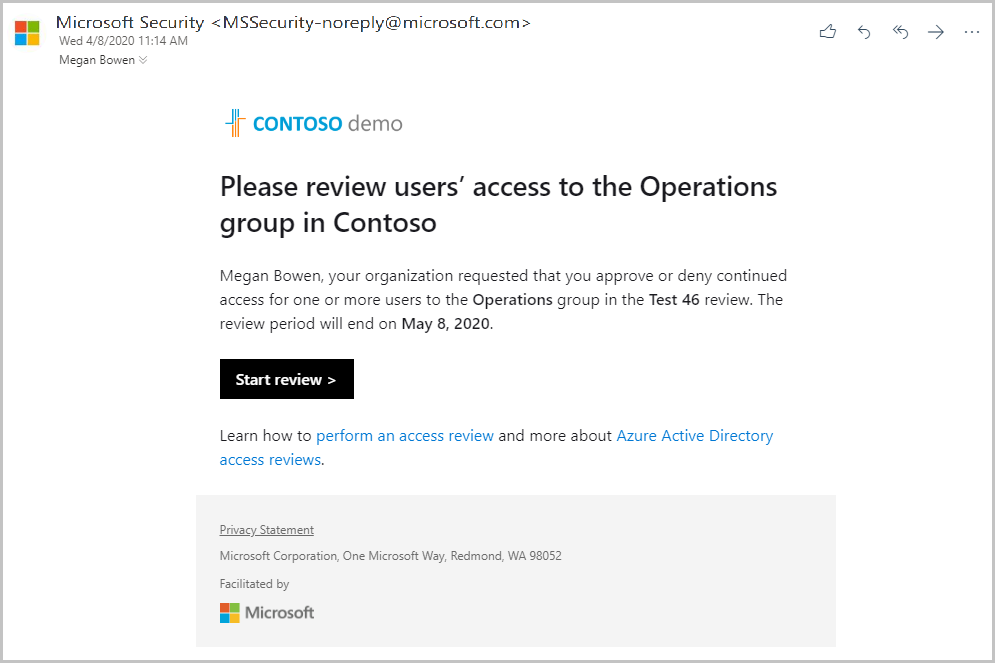The height and width of the screenshot is (663, 995).
Task: Select the Reply icon
Action: (863, 31)
